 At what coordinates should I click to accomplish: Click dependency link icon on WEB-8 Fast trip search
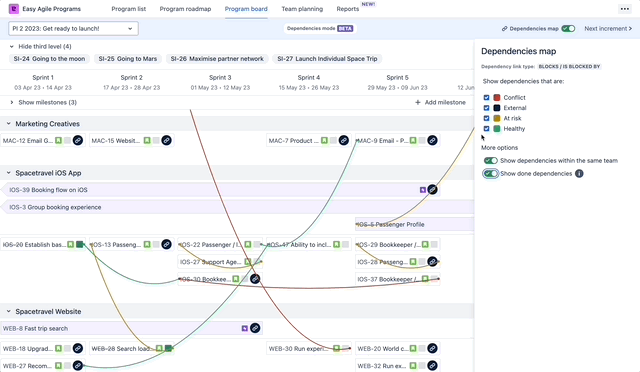[x=255, y=328]
